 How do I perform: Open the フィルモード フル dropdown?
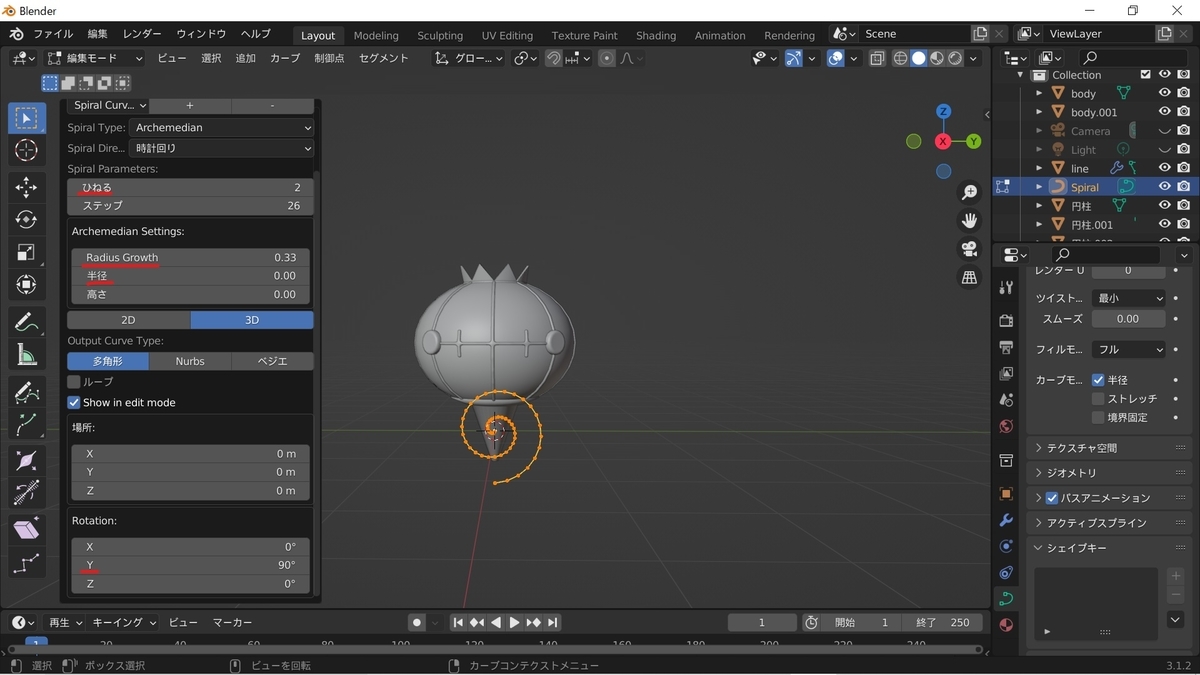[1129, 349]
